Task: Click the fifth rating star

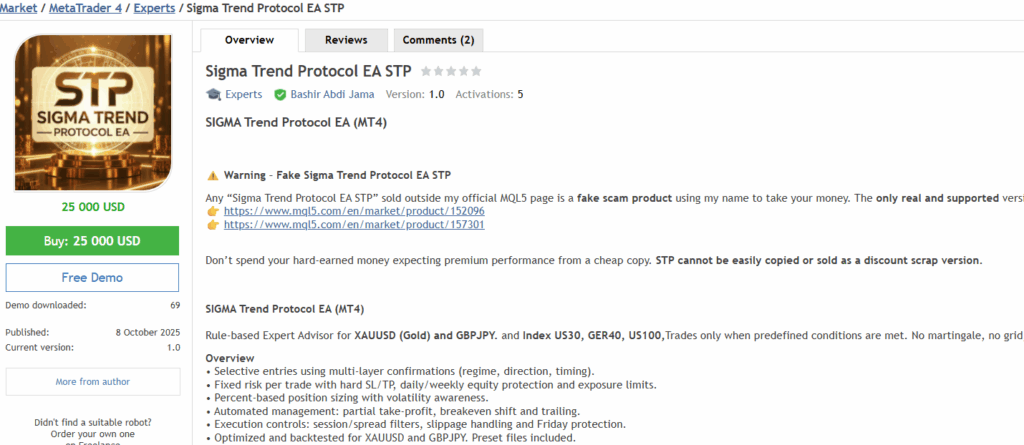Action: 476,71
